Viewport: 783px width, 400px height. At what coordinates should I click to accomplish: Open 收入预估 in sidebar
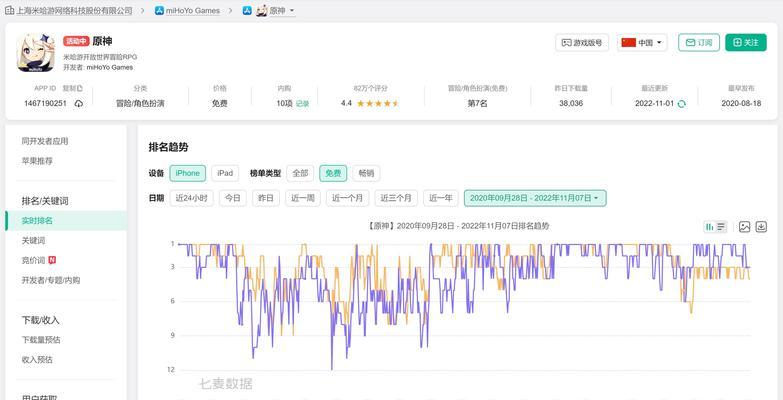click(x=37, y=360)
